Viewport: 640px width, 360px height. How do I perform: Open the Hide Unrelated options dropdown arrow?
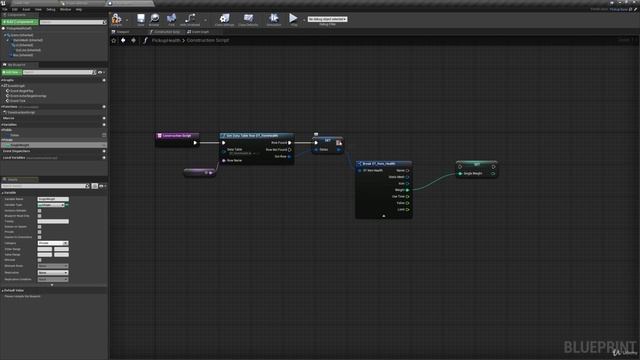click(x=205, y=20)
